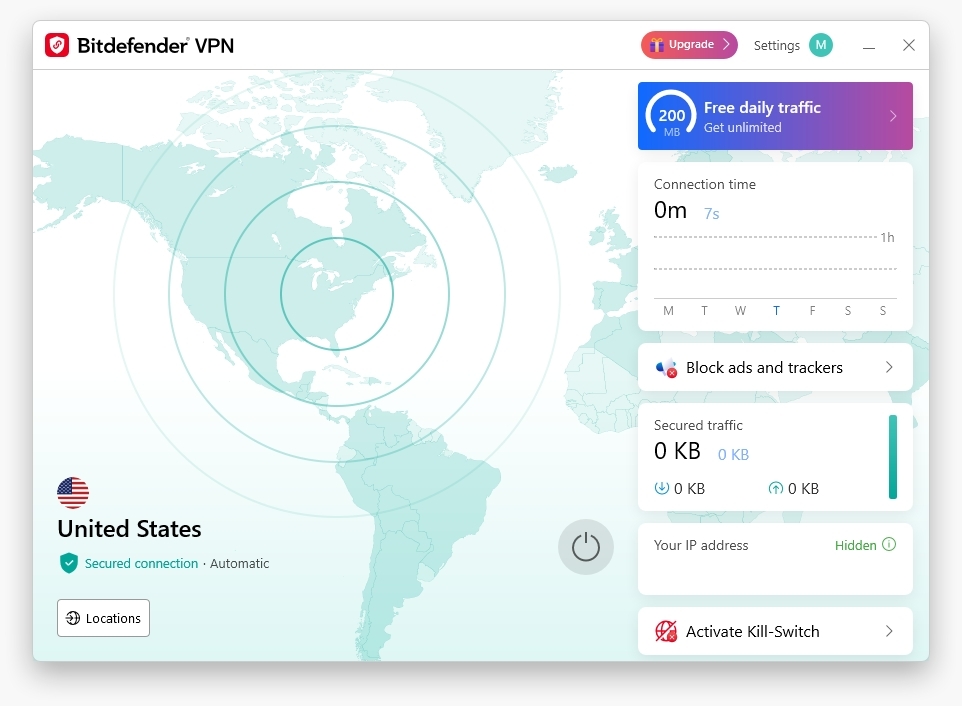Select the W Wednesday chart label

(741, 311)
